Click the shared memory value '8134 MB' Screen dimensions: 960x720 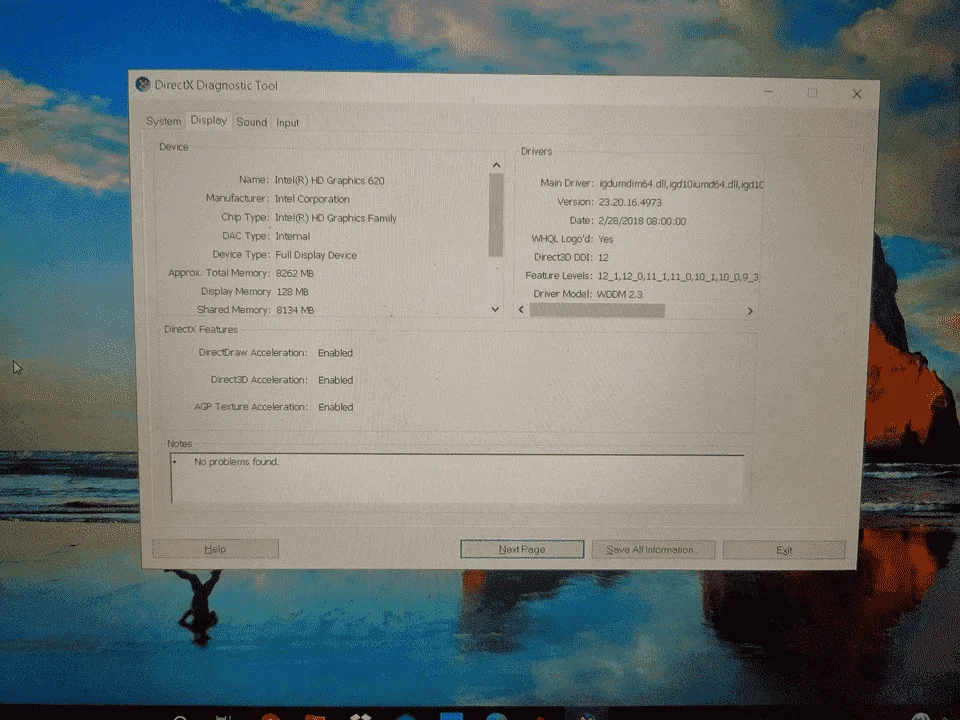(x=295, y=310)
